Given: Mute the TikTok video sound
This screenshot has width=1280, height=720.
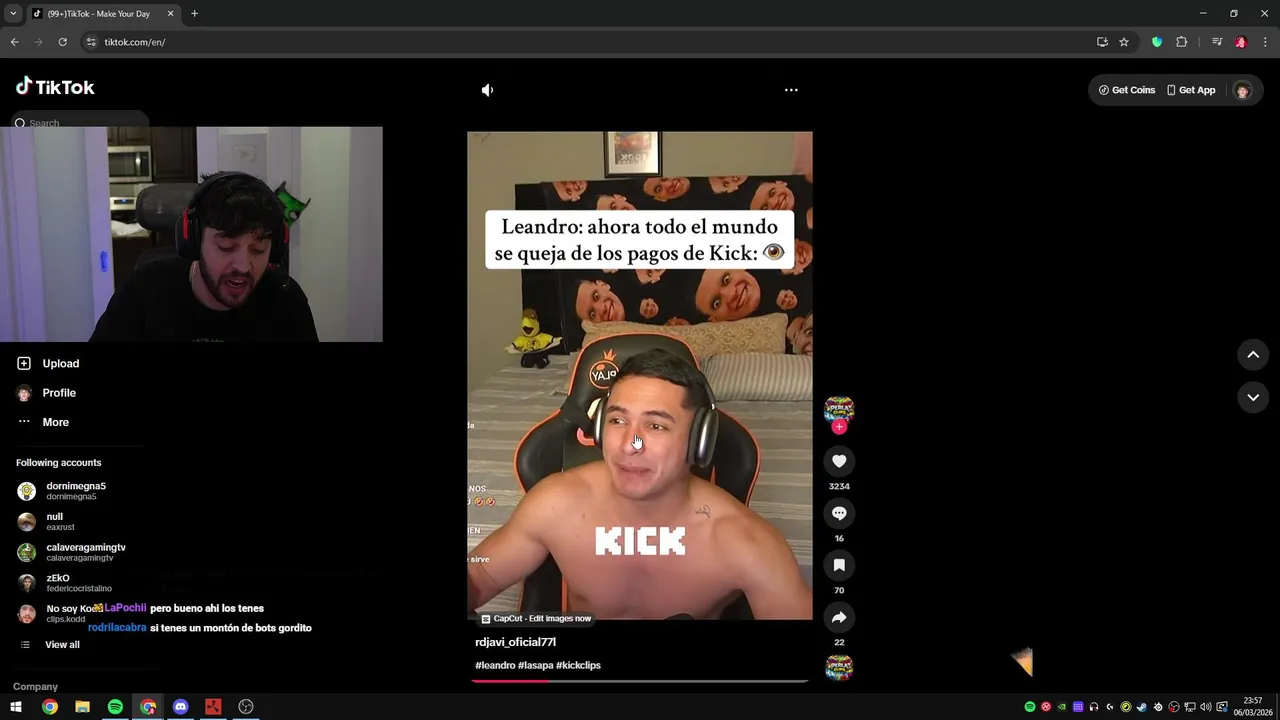Looking at the screenshot, I should coord(487,90).
